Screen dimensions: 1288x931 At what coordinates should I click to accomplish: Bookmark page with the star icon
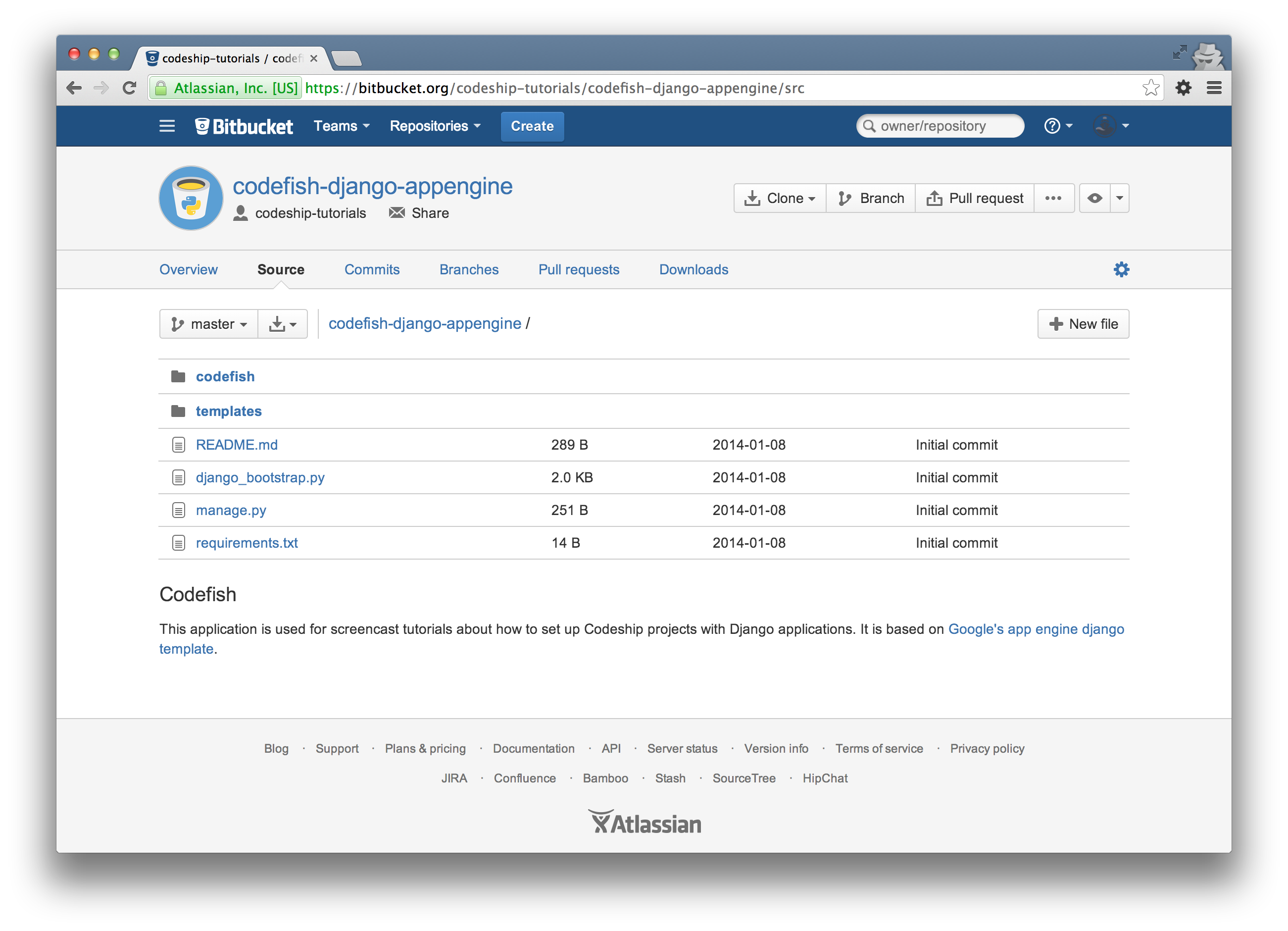[x=1150, y=88]
